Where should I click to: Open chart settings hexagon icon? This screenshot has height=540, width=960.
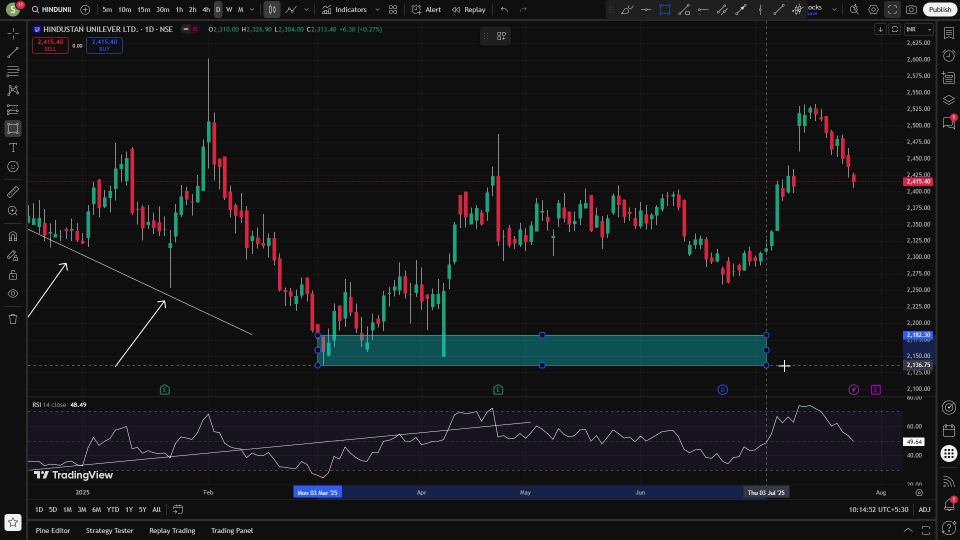point(874,10)
